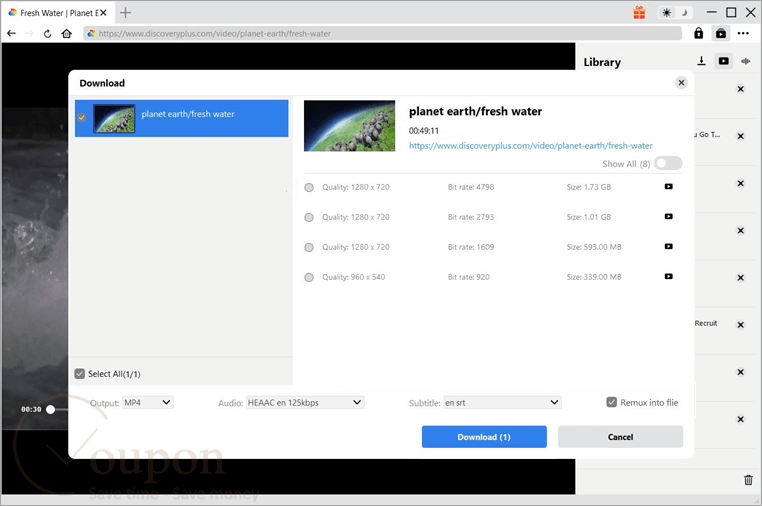762x506 pixels.
Task: Delete library items with trash icon
Action: tap(748, 480)
